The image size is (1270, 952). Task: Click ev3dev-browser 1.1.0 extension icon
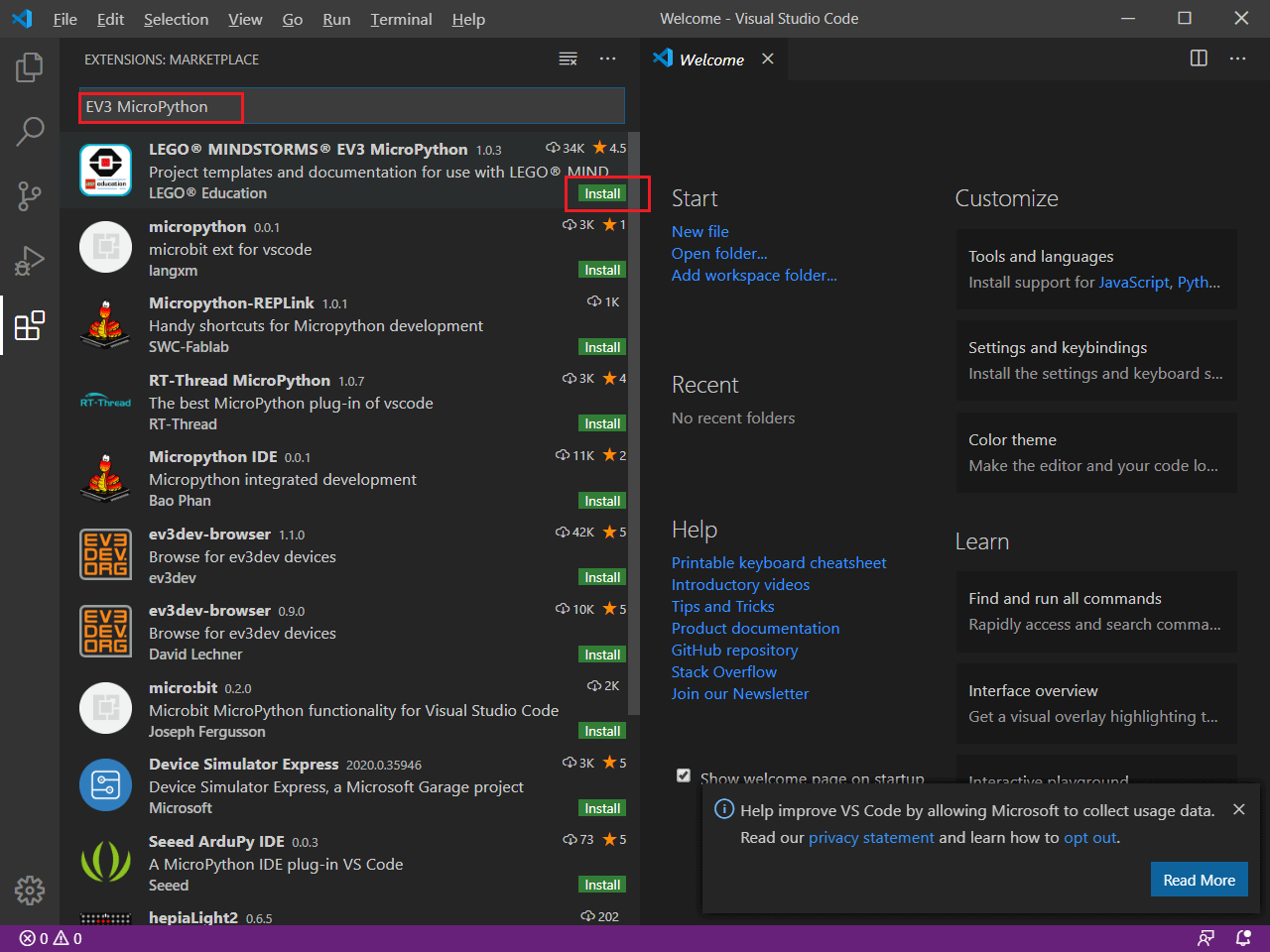[x=105, y=555]
